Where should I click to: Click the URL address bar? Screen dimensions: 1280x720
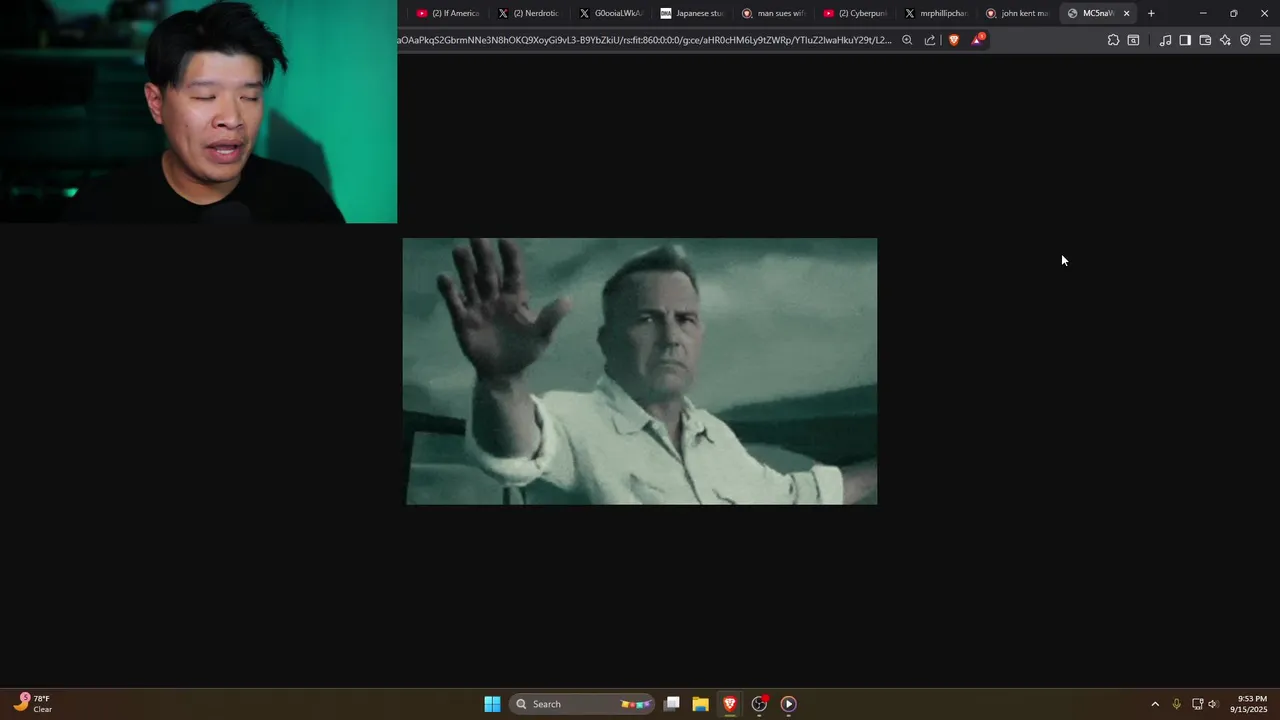point(645,40)
